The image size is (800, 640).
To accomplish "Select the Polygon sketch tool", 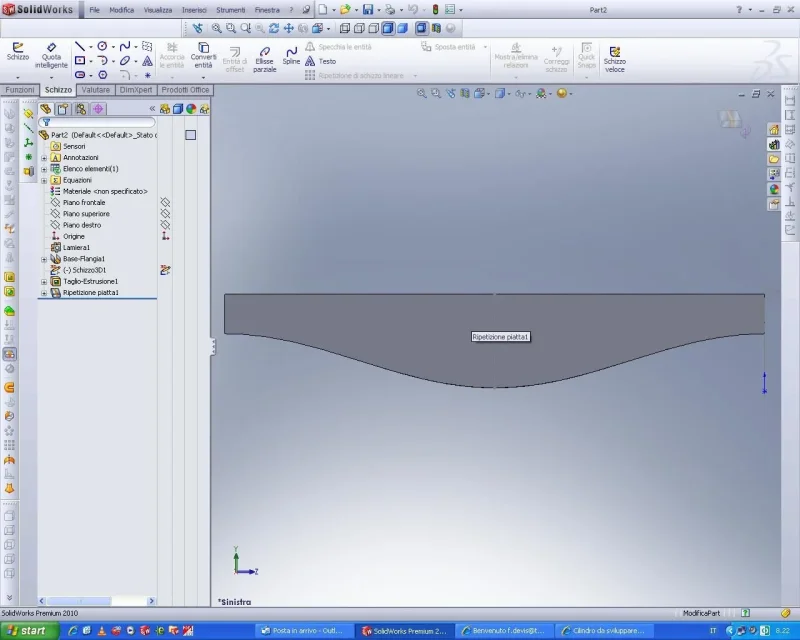I will click(103, 75).
